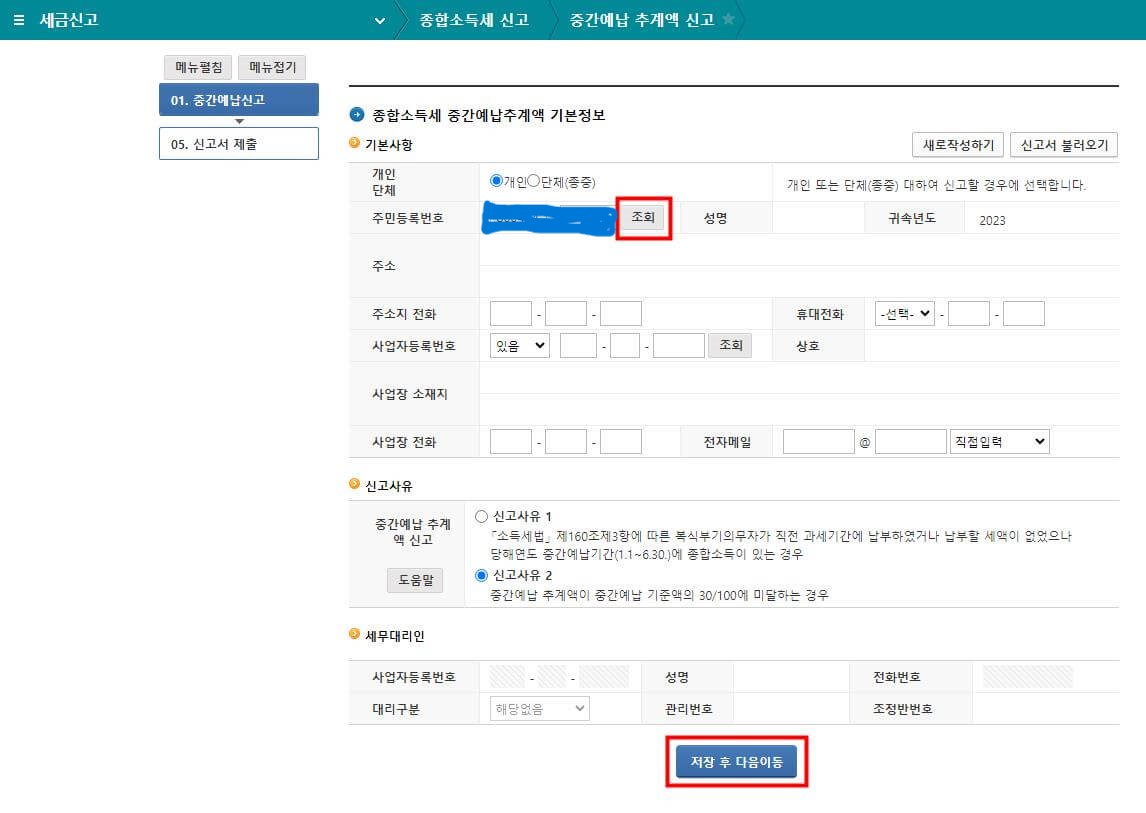The image size is (1146, 813).
Task: Open the 있음 dropdown for 사업자등록번호
Action: [518, 345]
